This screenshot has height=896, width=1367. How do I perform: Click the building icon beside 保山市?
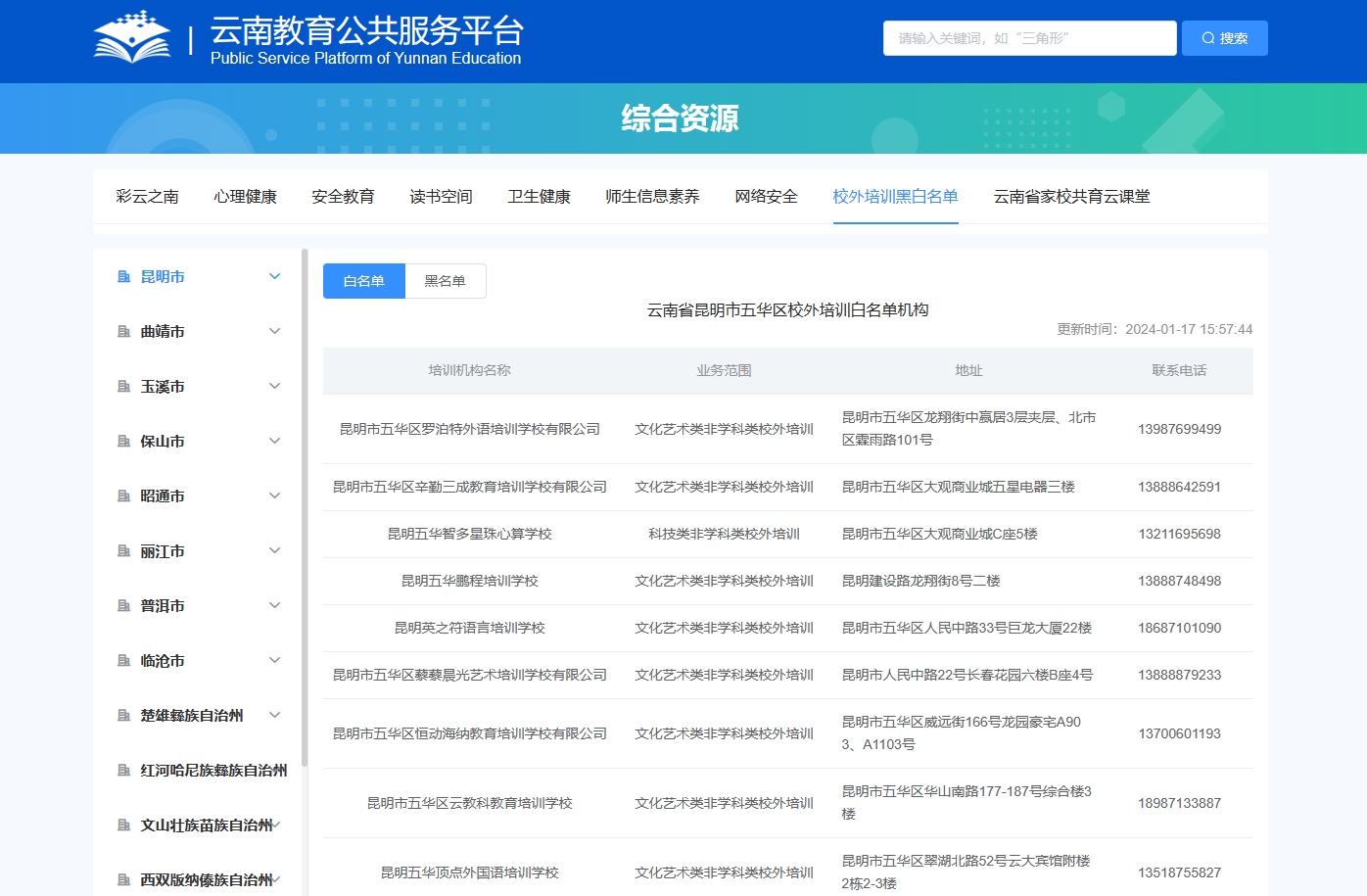124,442
